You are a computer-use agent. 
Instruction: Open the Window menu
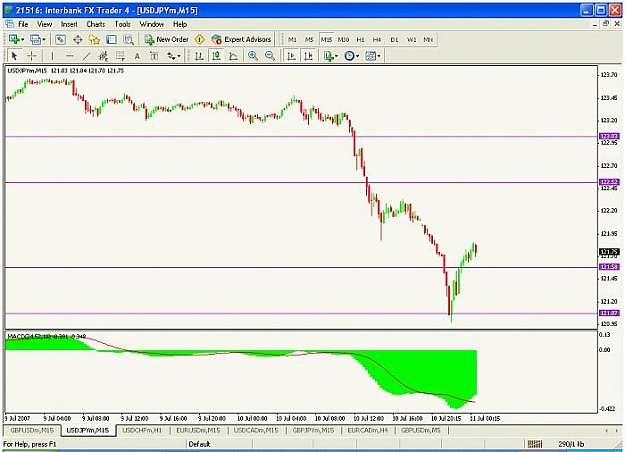[x=151, y=24]
